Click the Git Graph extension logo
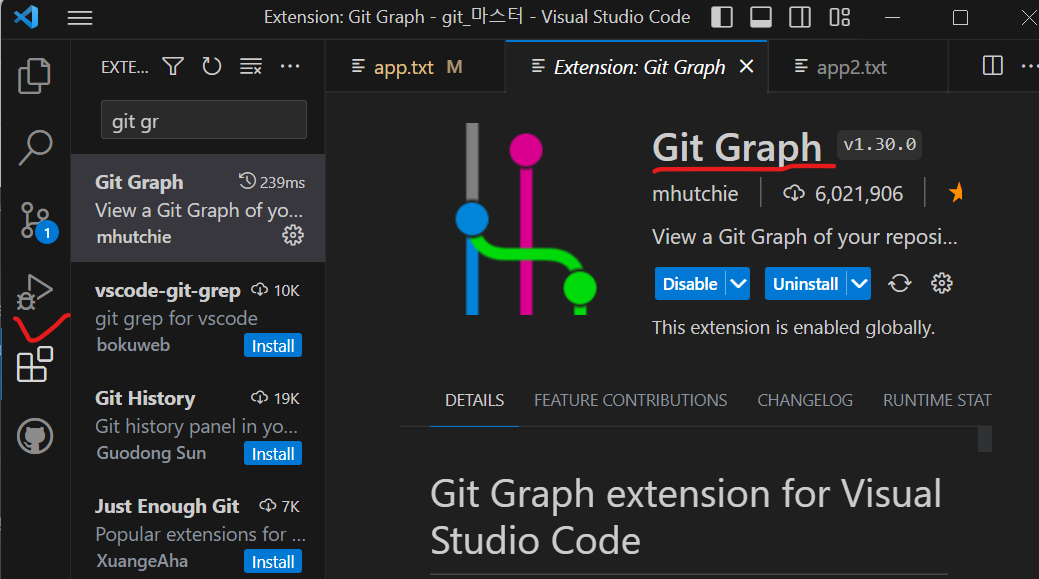This screenshot has height=579, width=1039. 526,219
